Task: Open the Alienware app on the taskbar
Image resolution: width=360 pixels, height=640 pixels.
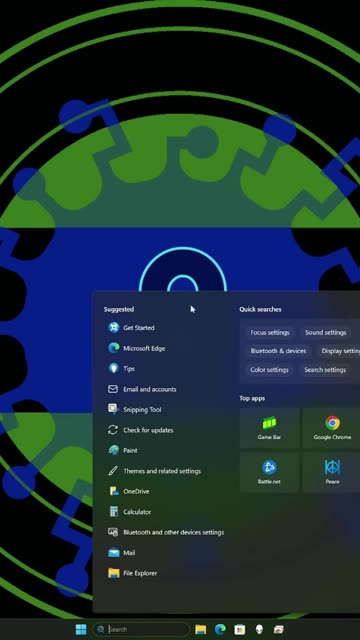Action: click(259, 629)
